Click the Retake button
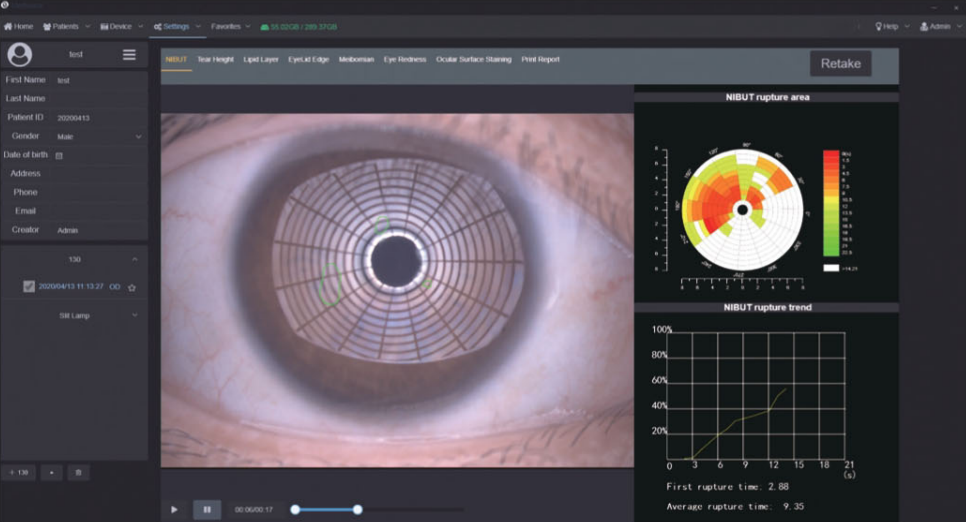The width and height of the screenshot is (966, 522). click(x=840, y=63)
